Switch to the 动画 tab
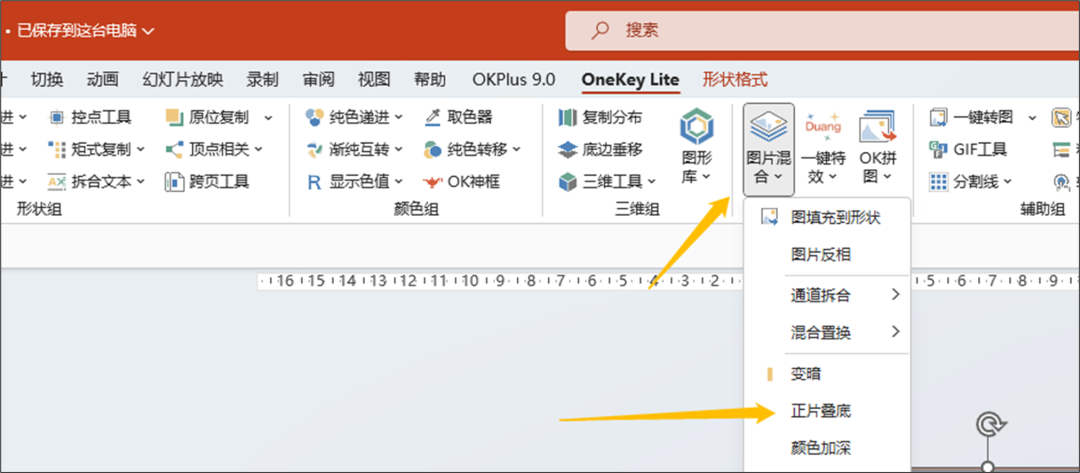1080x473 pixels. [x=103, y=80]
